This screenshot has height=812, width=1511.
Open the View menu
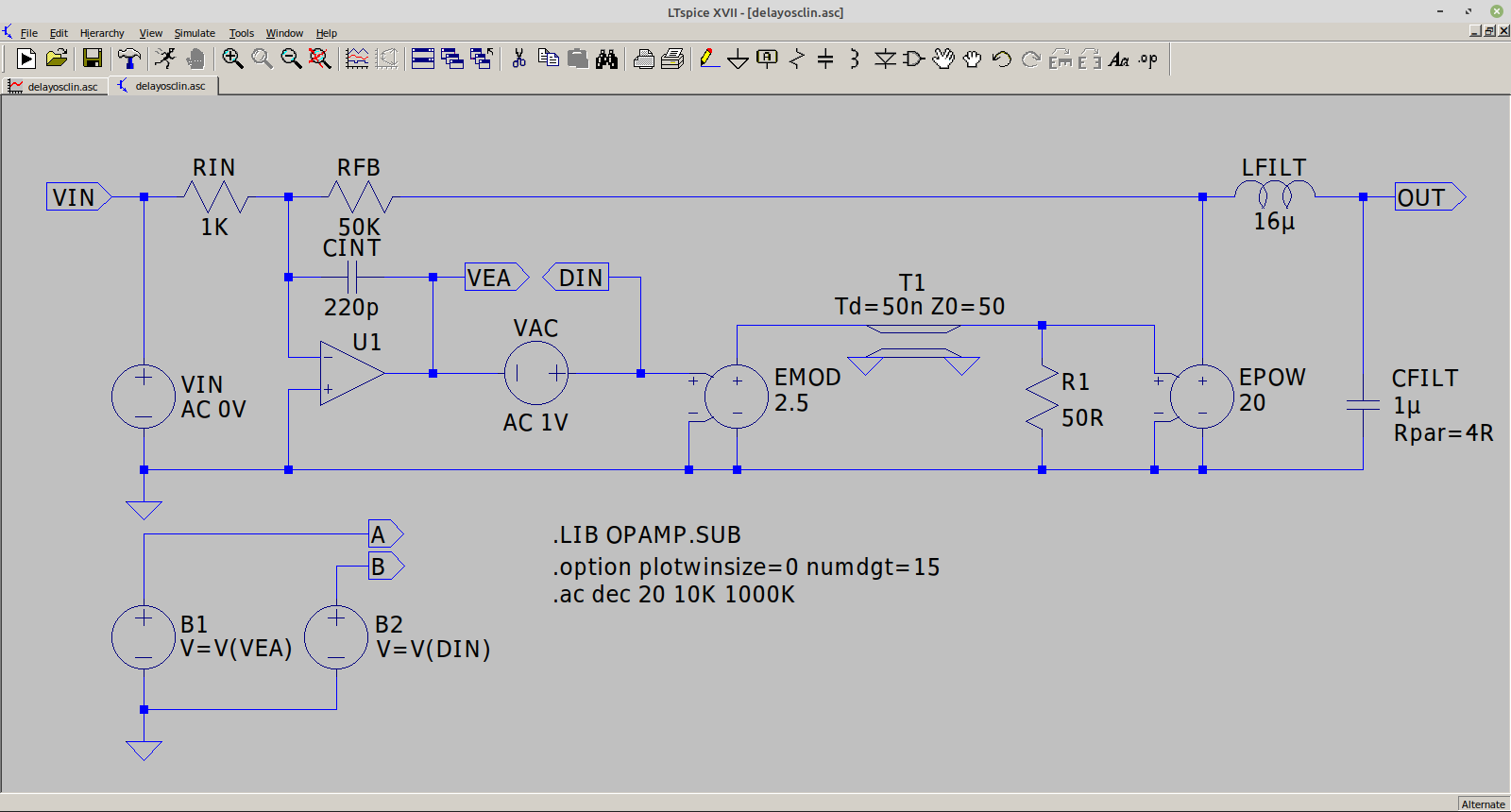coord(151,33)
